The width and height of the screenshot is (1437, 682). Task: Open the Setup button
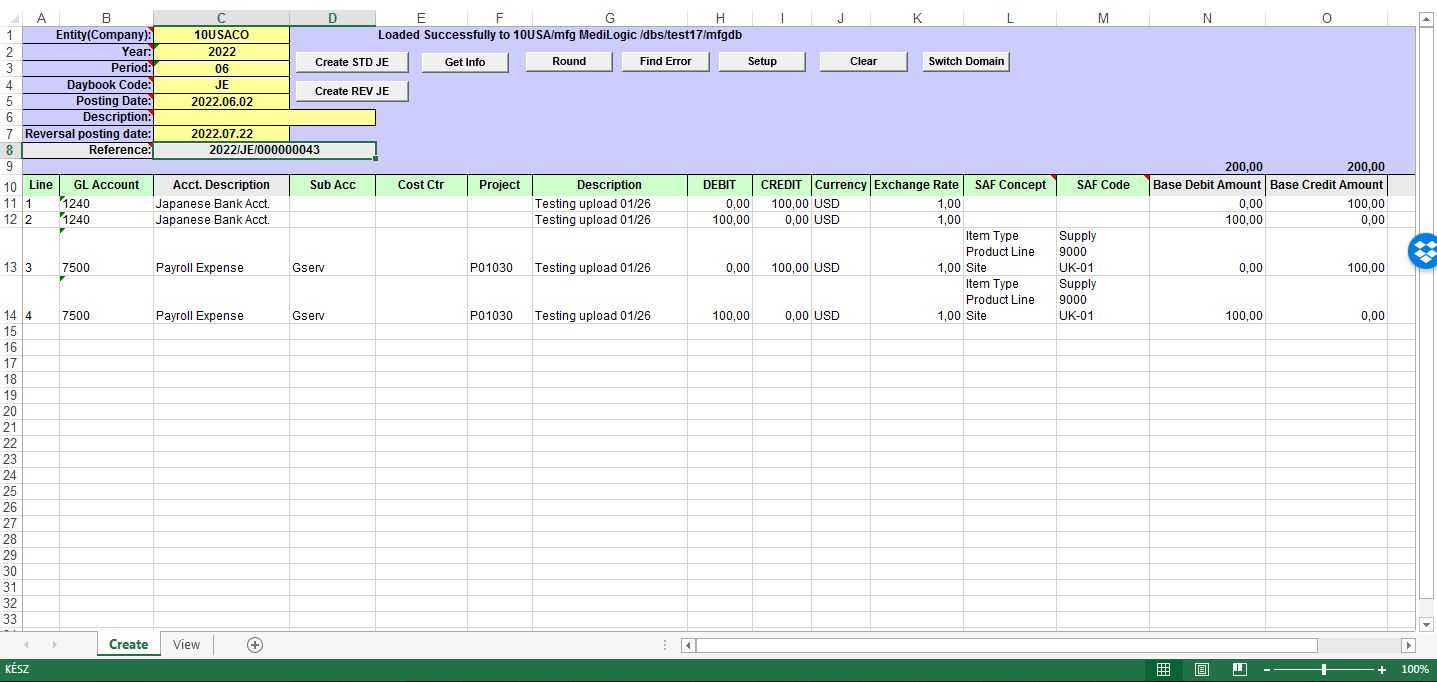[761, 61]
